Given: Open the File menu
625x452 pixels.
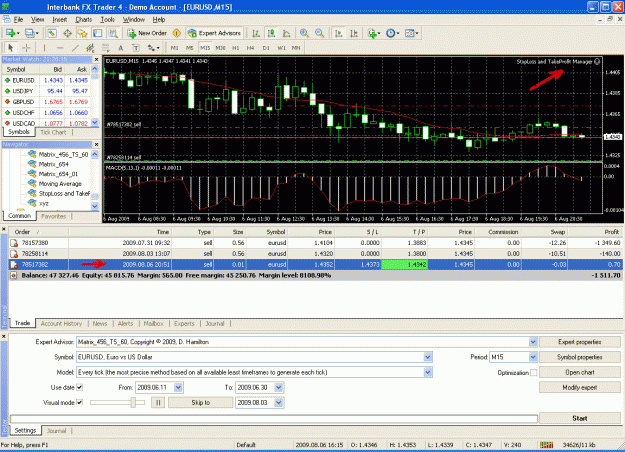Looking at the screenshot, I should (x=18, y=20).
